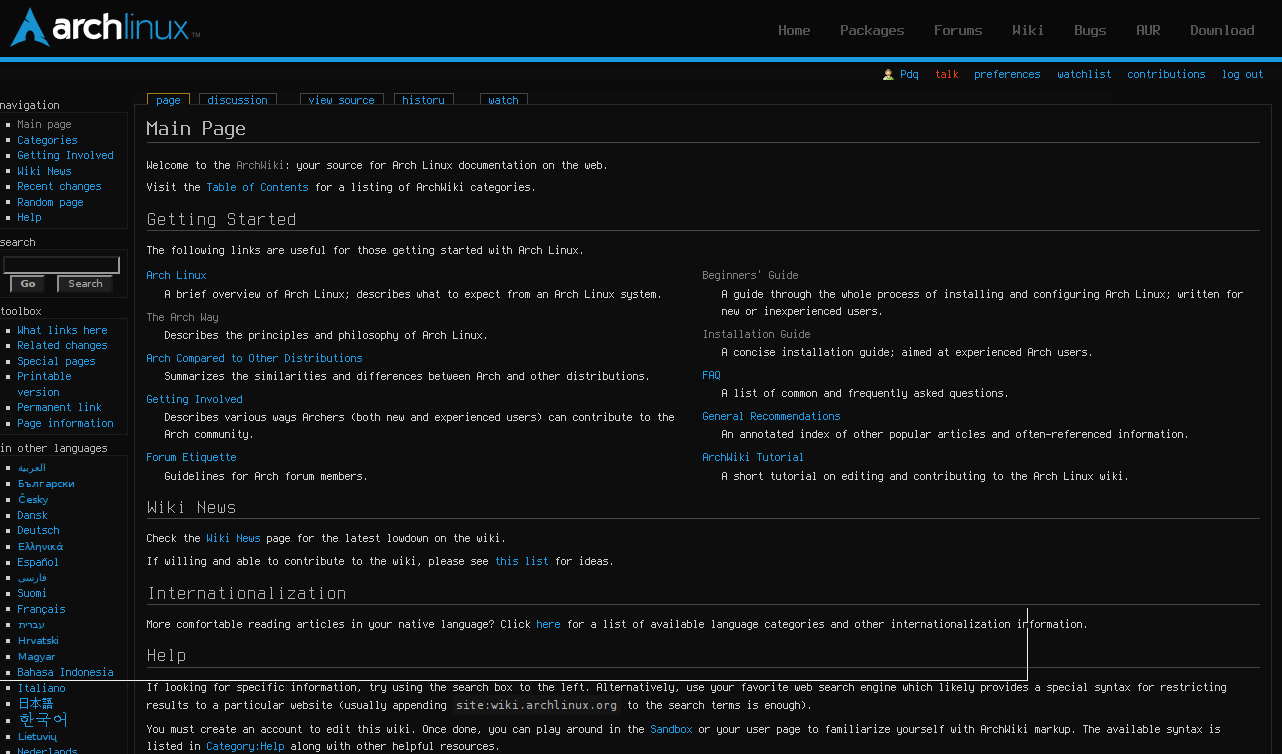
Task: Click the user icon next to Pdq
Action: [x=889, y=74]
